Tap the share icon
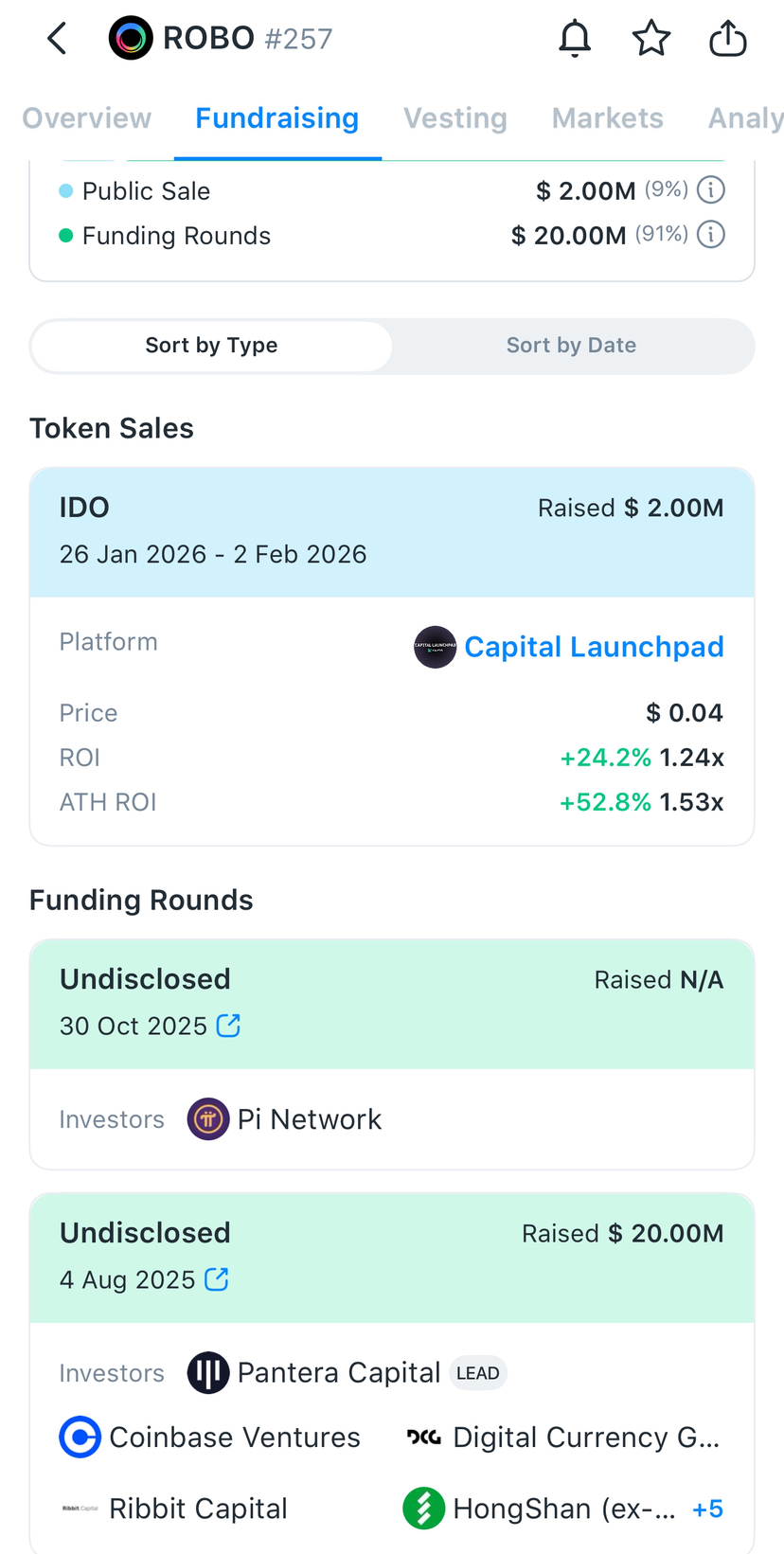Image resolution: width=784 pixels, height=1554 pixels. (727, 39)
